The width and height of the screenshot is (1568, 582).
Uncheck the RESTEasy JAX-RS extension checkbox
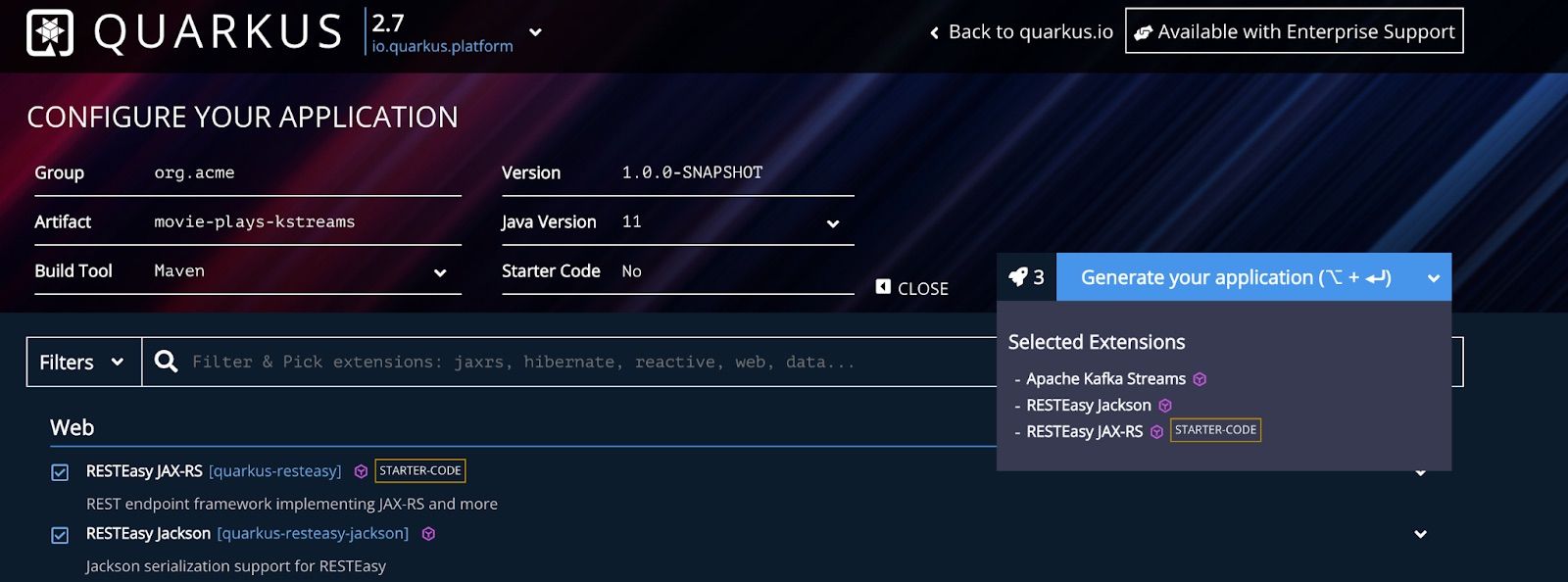pos(60,472)
